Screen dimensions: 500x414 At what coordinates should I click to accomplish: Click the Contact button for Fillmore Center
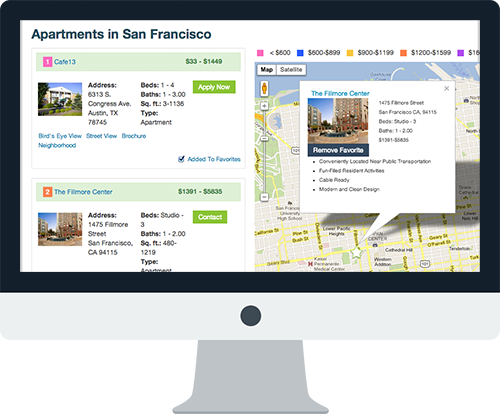coord(210,217)
